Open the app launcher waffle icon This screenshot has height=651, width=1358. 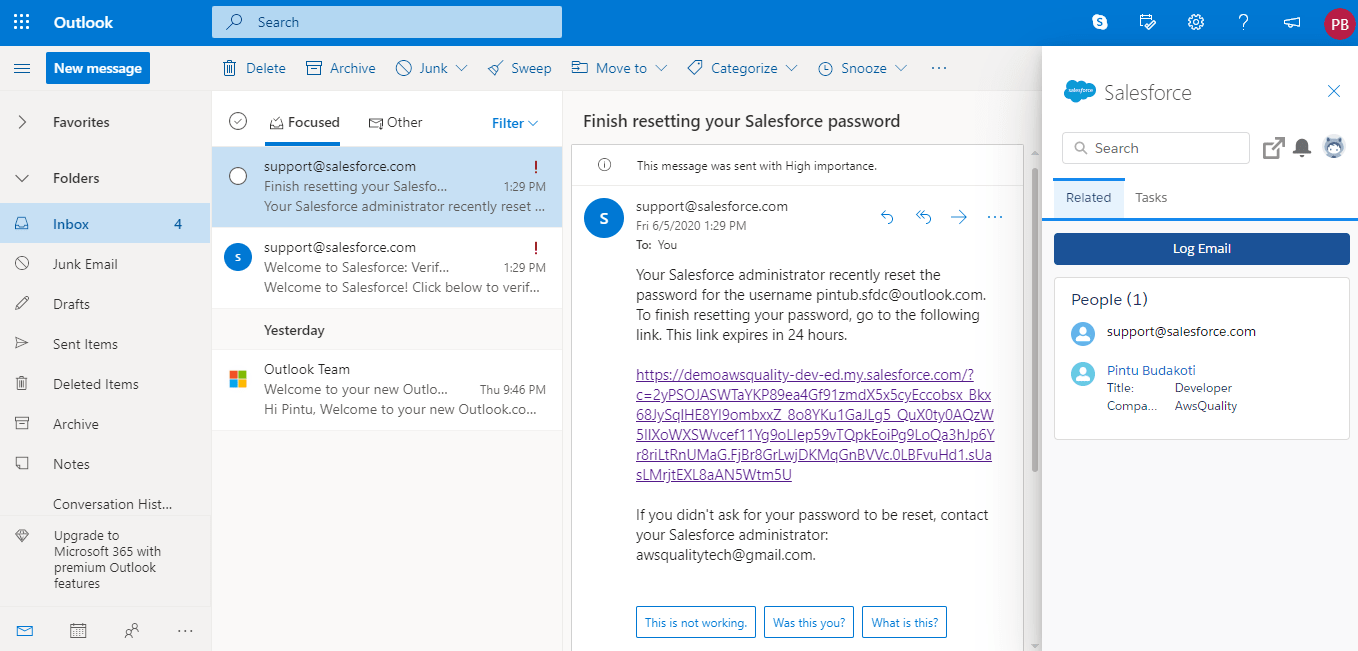point(22,22)
